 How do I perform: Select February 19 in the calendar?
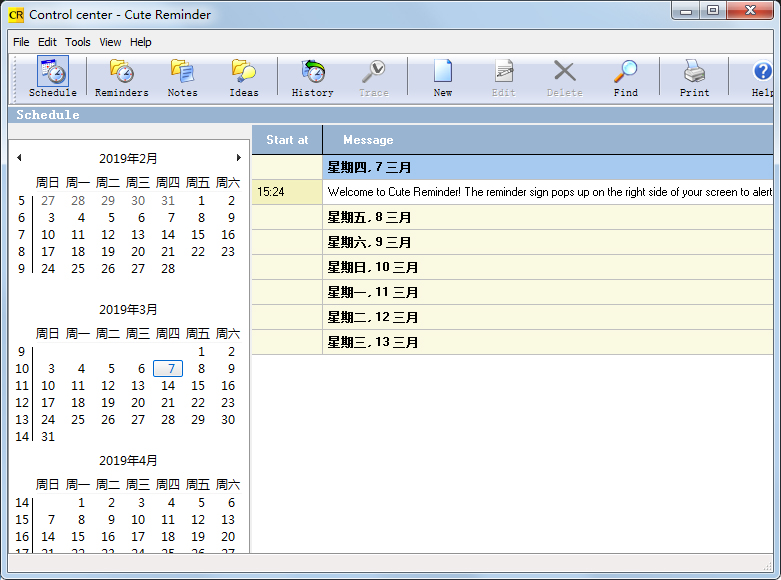tap(108, 252)
